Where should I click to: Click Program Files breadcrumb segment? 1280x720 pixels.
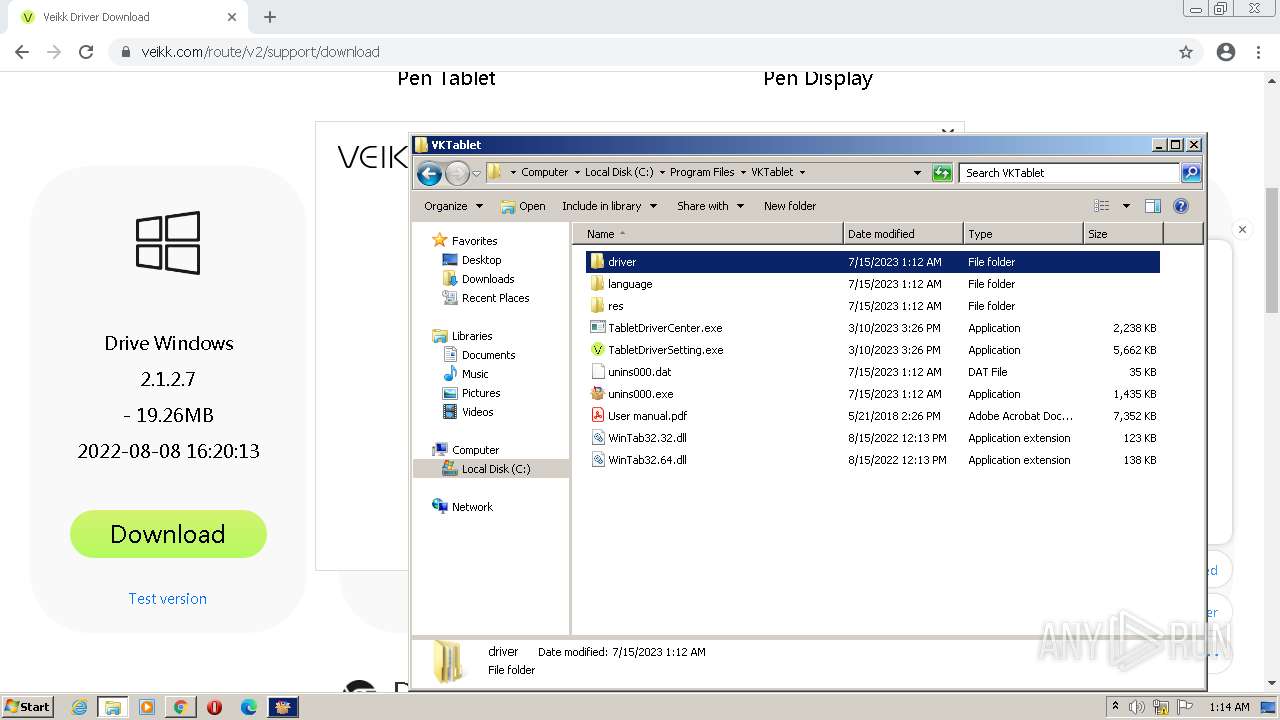(x=702, y=172)
